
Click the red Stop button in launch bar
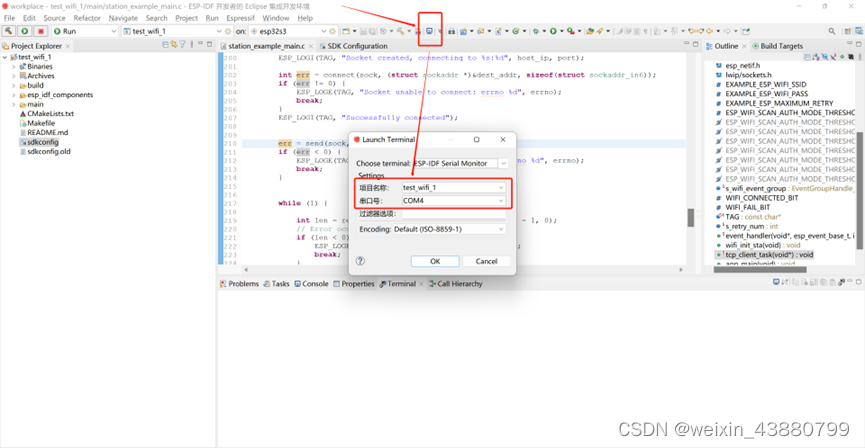(x=40, y=31)
